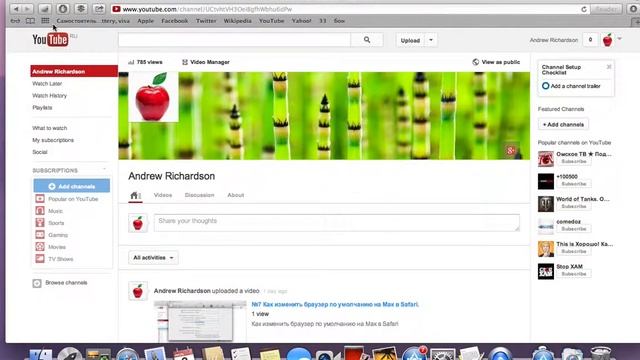Open the uploaded video thumbnail
The height and width of the screenshot is (360, 640).
(200, 321)
